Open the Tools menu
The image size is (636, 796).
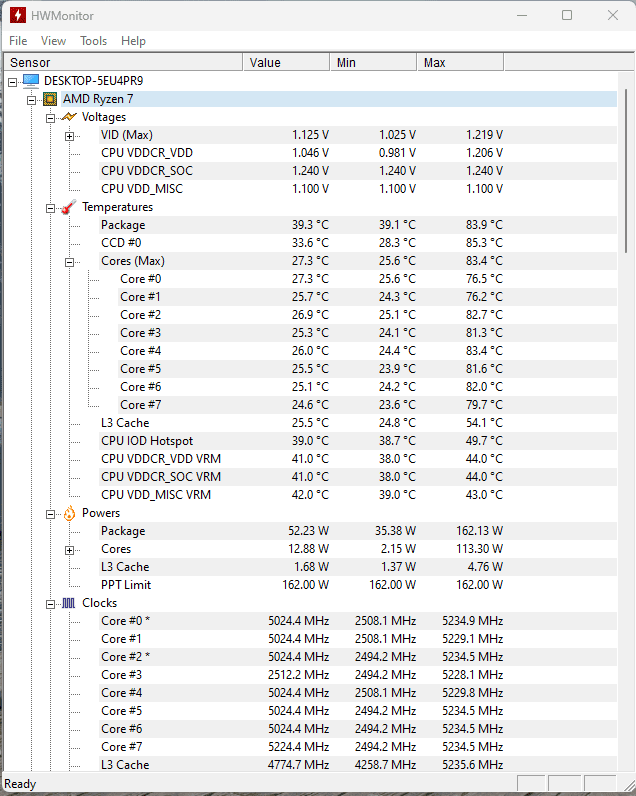coord(93,41)
